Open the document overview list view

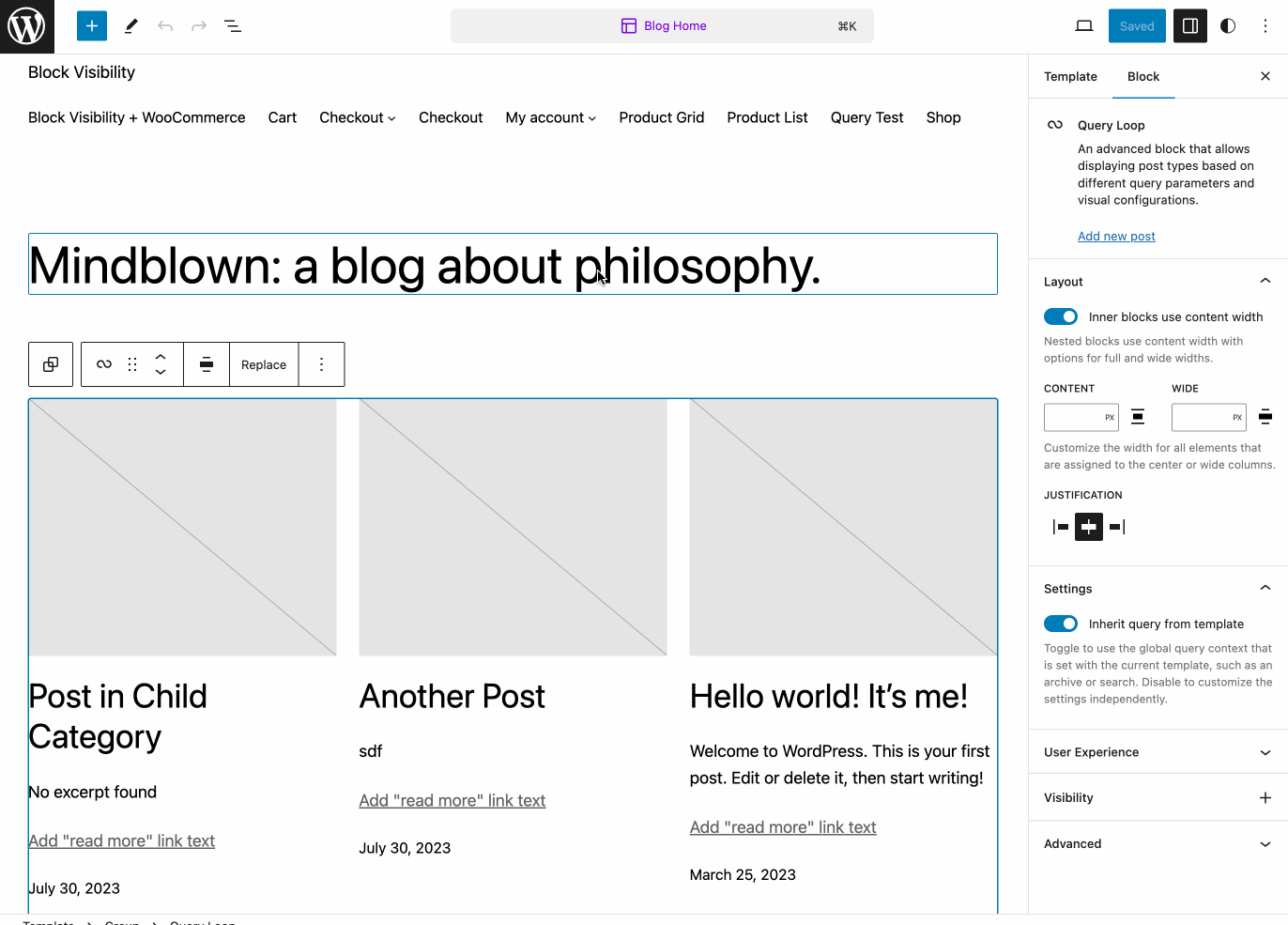pyautogui.click(x=233, y=26)
